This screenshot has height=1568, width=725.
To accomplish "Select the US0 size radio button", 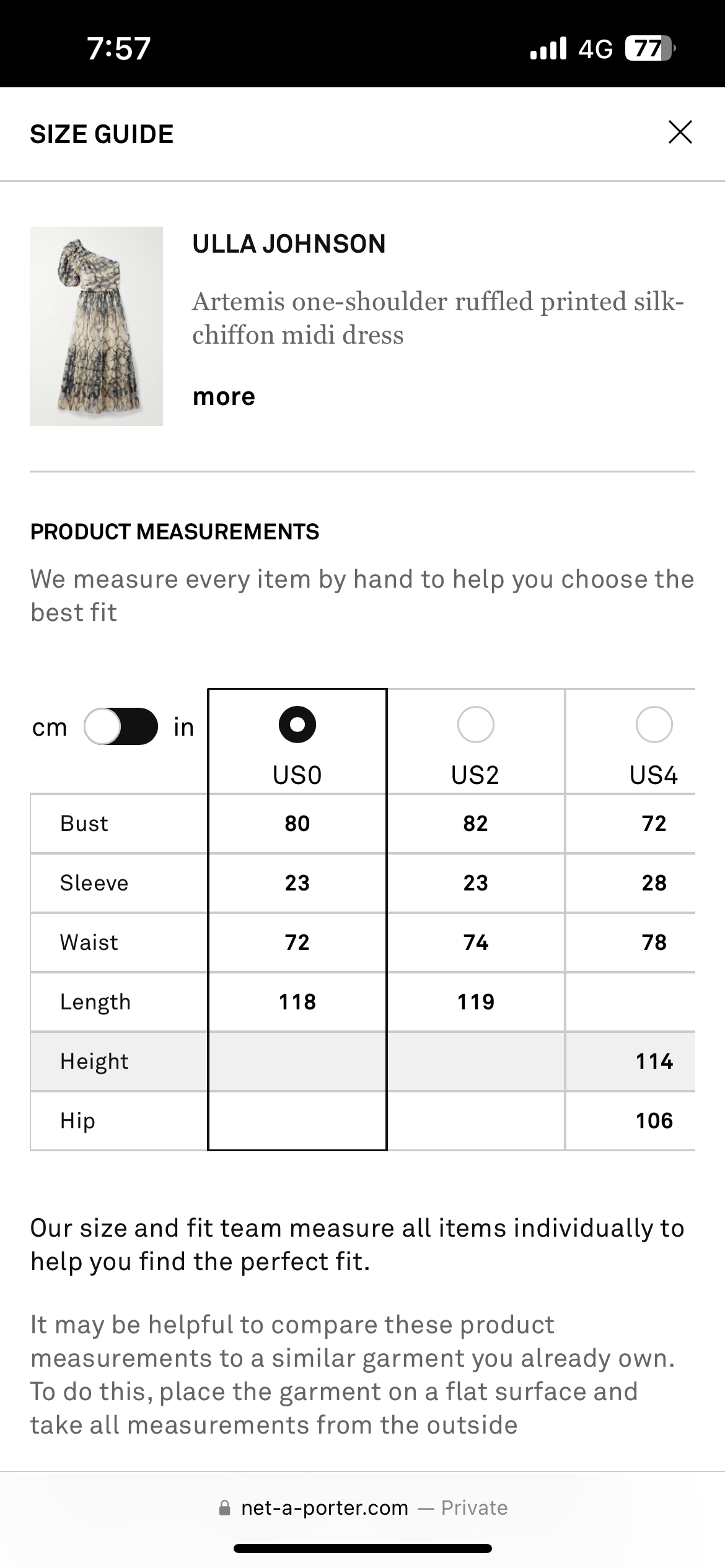I will 297,724.
